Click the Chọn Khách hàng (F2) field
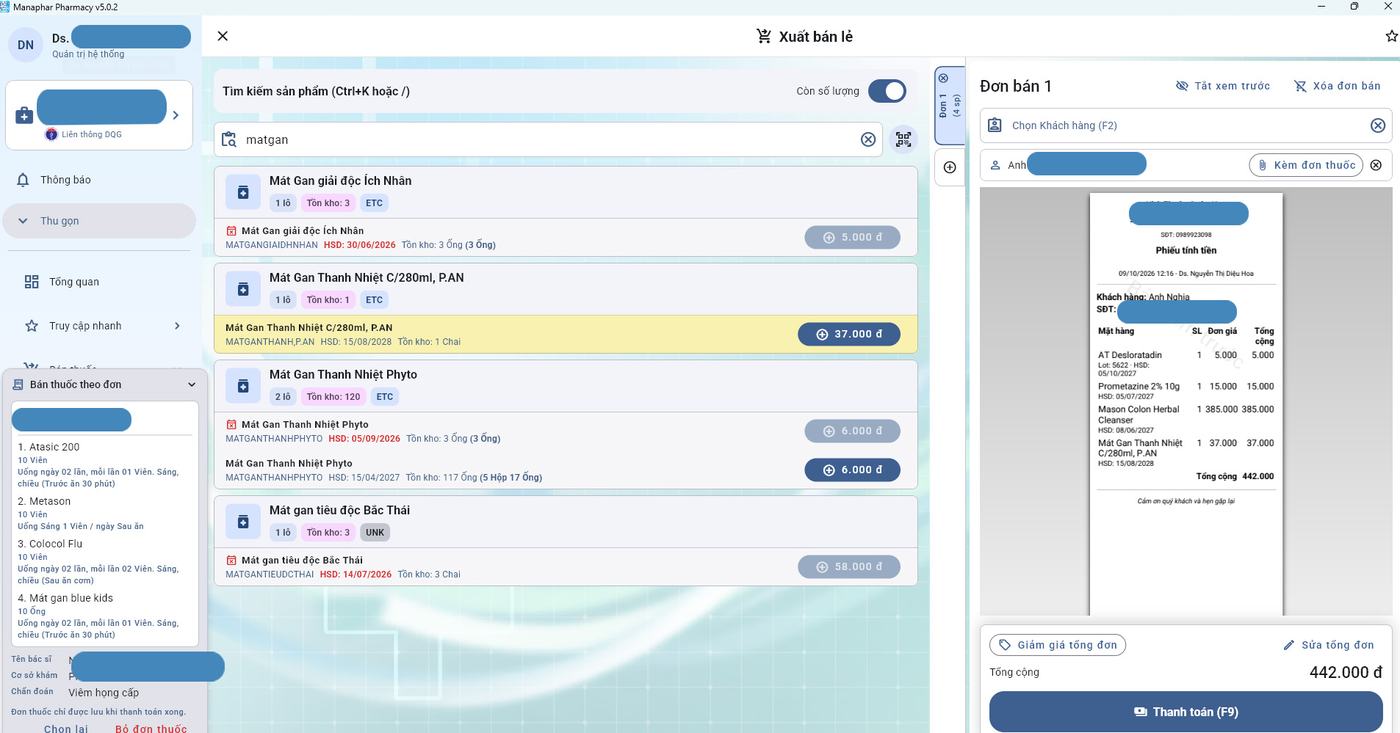The height and width of the screenshot is (733, 1400). click(x=1186, y=125)
